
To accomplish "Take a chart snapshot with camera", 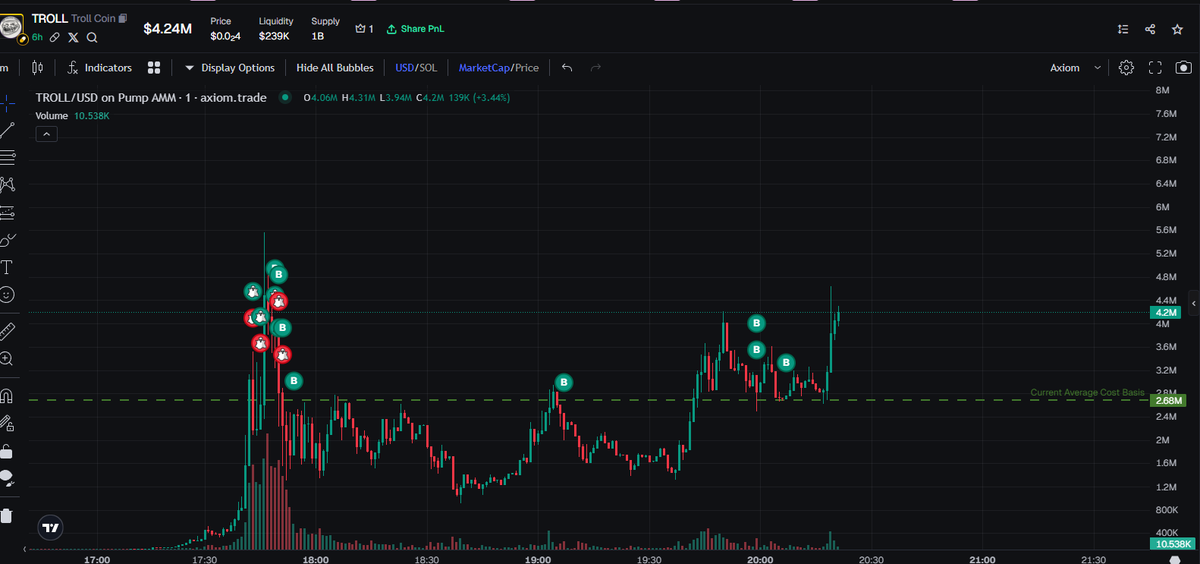I will (1184, 68).
